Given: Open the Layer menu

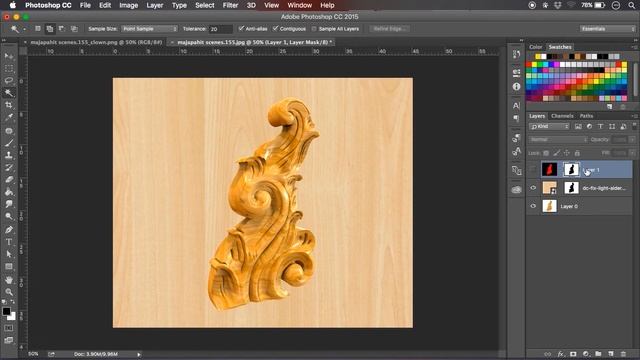Looking at the screenshot, I should tap(155, 5).
